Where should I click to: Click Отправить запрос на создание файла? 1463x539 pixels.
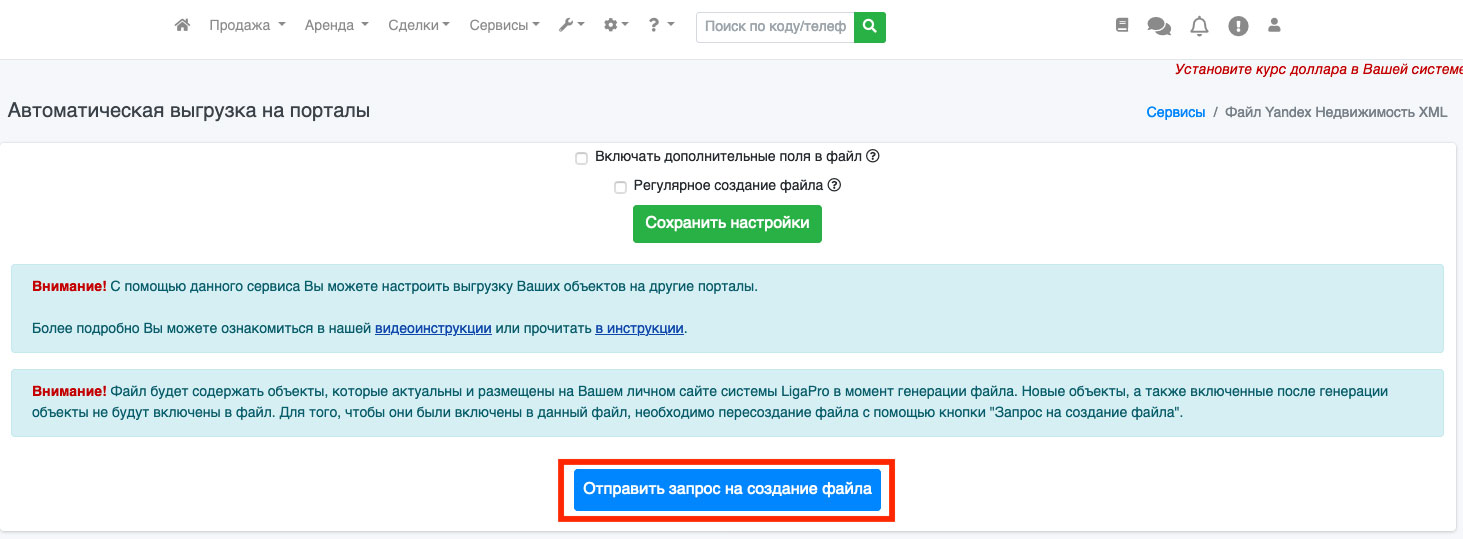click(x=727, y=490)
